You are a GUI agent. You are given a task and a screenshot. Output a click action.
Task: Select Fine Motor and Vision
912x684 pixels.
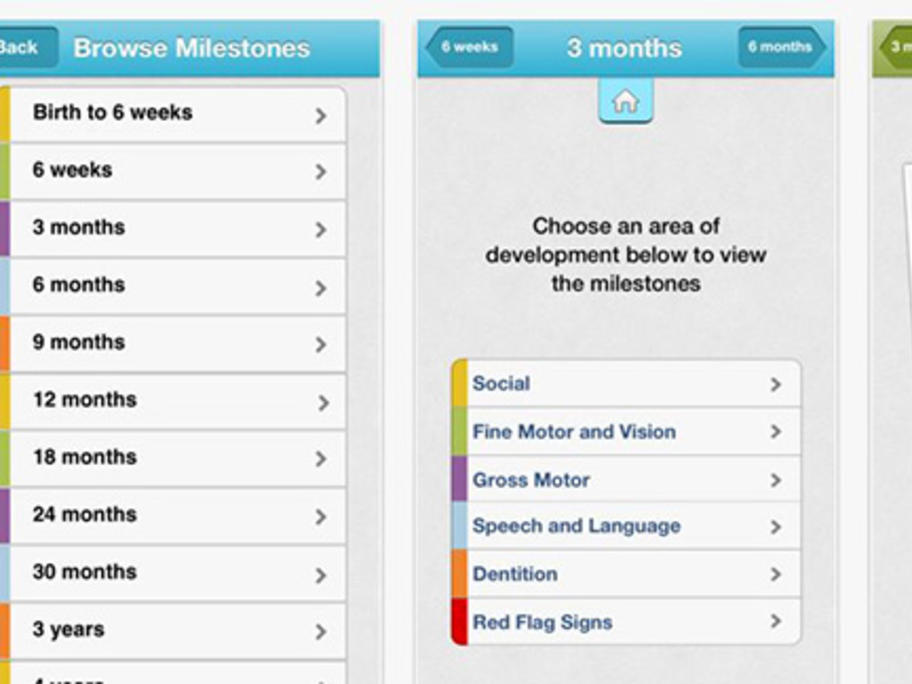pos(626,432)
